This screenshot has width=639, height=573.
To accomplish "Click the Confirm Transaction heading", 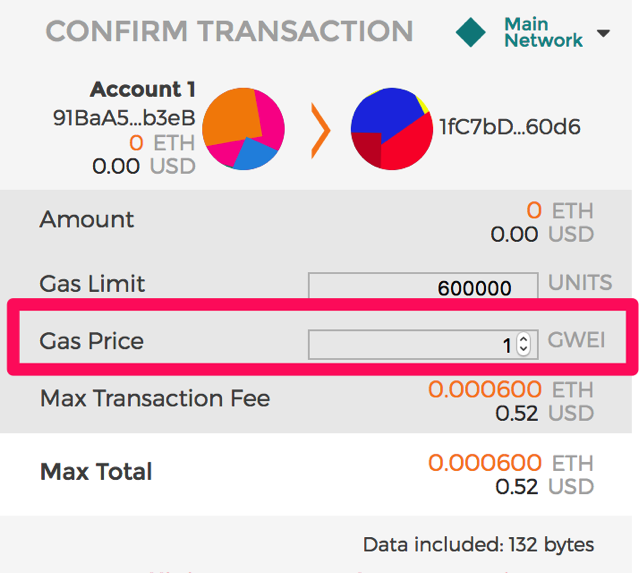I will click(229, 31).
